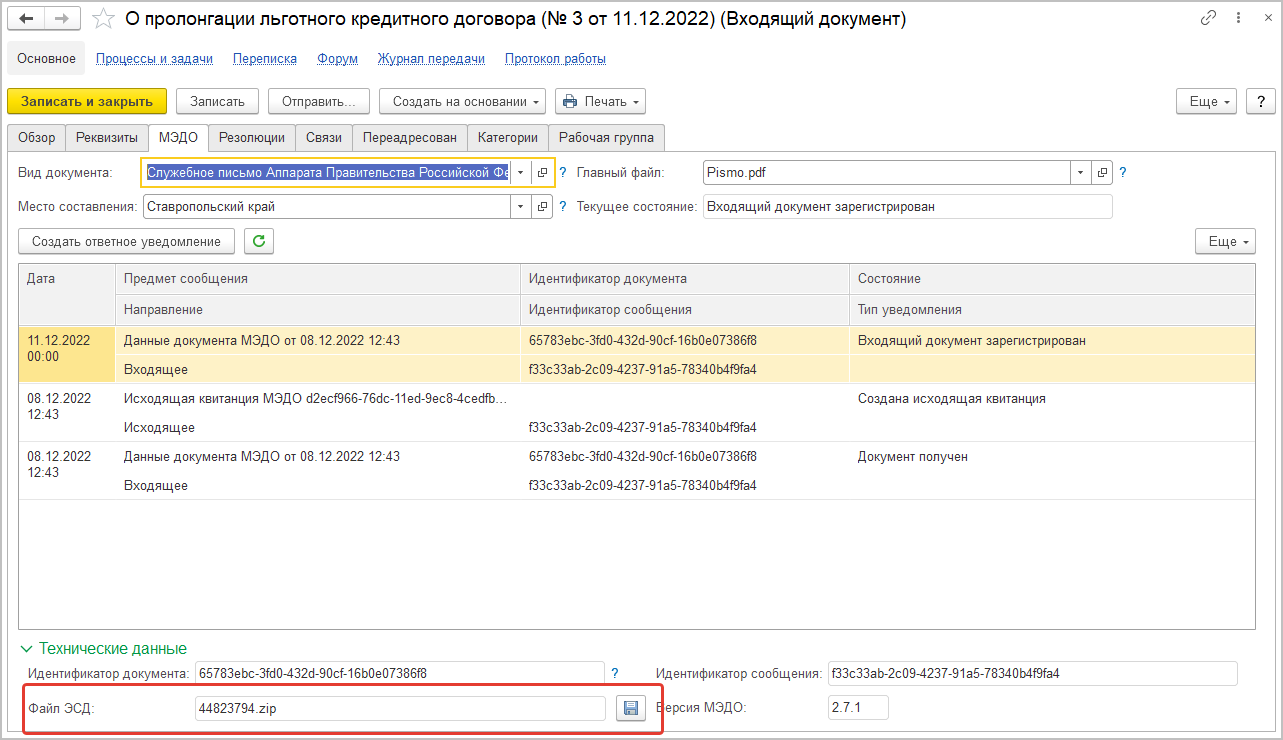This screenshot has width=1283, height=740.
Task: Click open-form icon next to Pismo.pdf
Action: point(1102,173)
